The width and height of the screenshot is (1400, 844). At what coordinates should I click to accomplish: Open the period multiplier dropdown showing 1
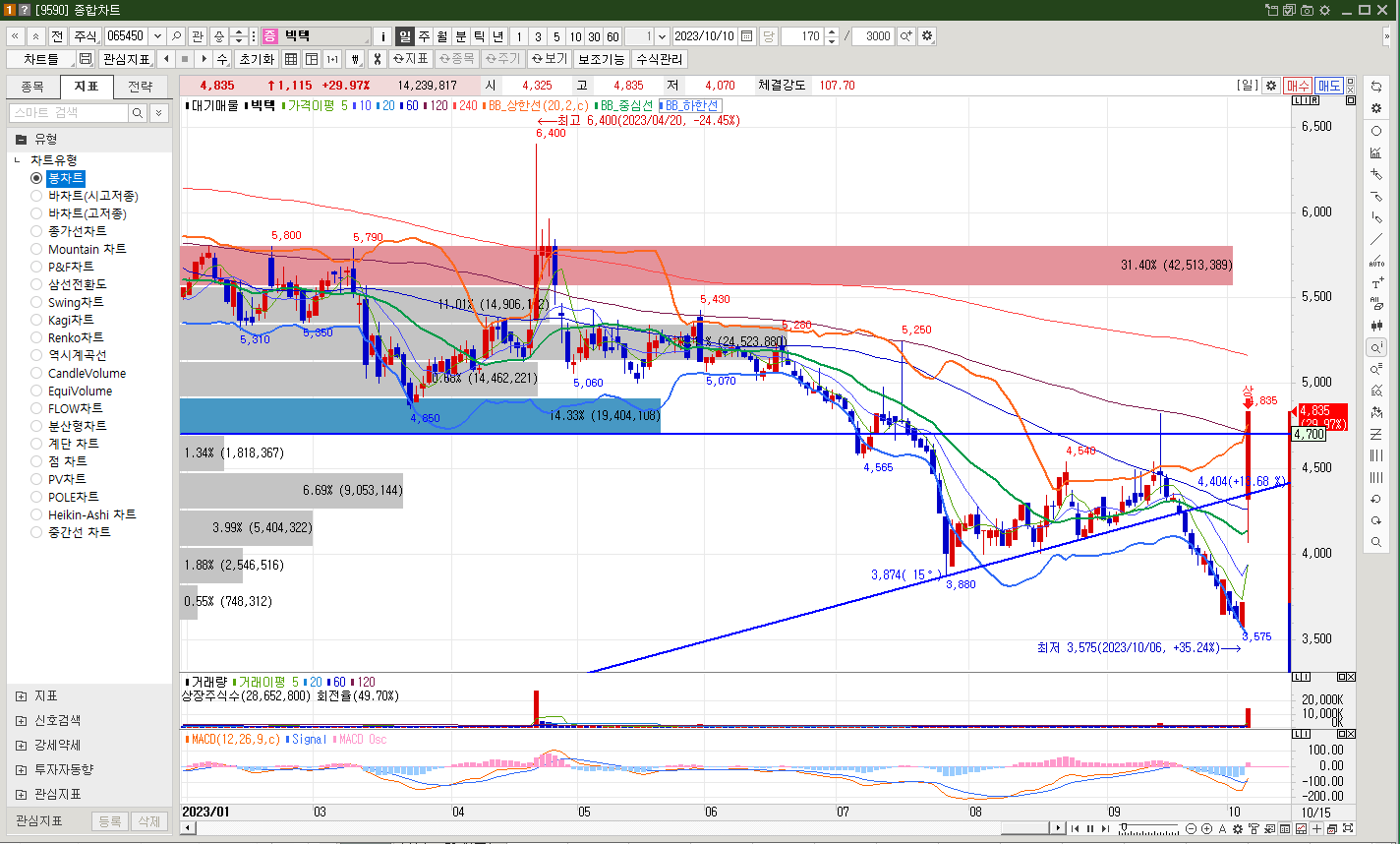point(662,35)
